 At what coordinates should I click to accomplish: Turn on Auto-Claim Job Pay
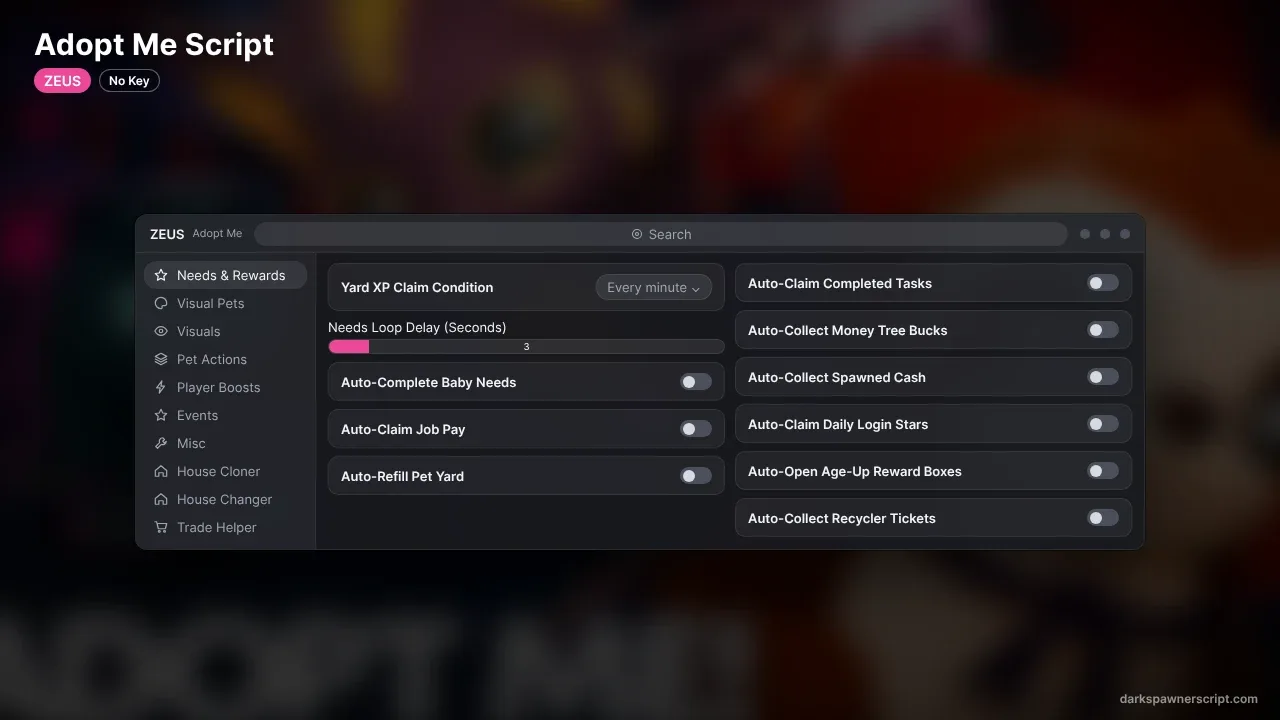[696, 429]
